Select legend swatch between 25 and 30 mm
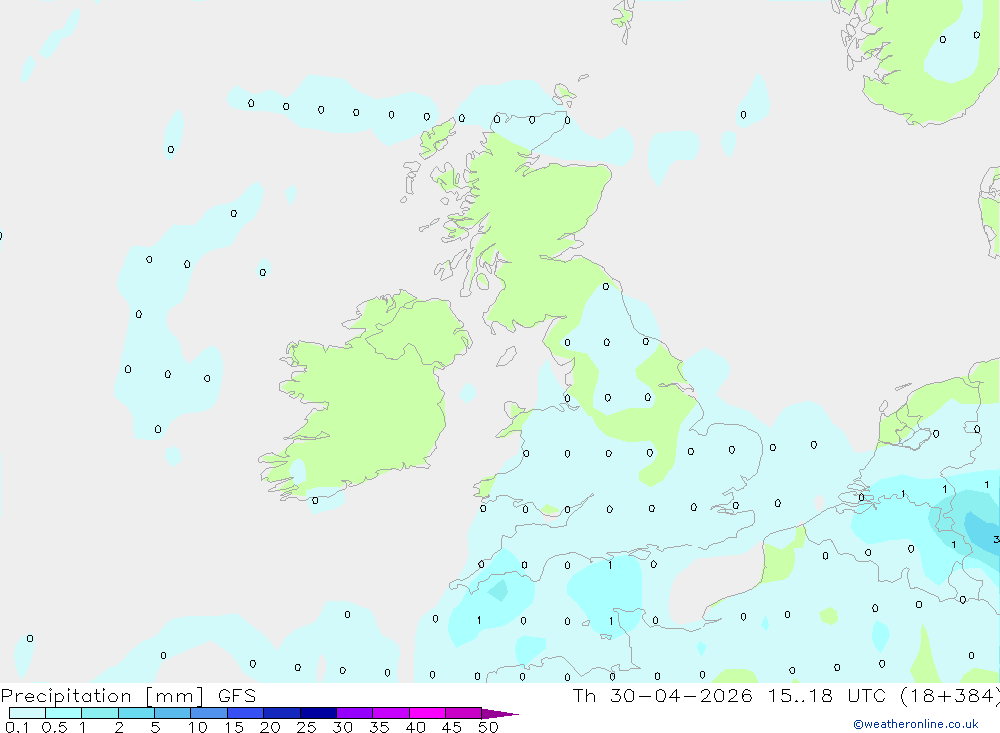This screenshot has width=1000, height=733. coord(318,713)
